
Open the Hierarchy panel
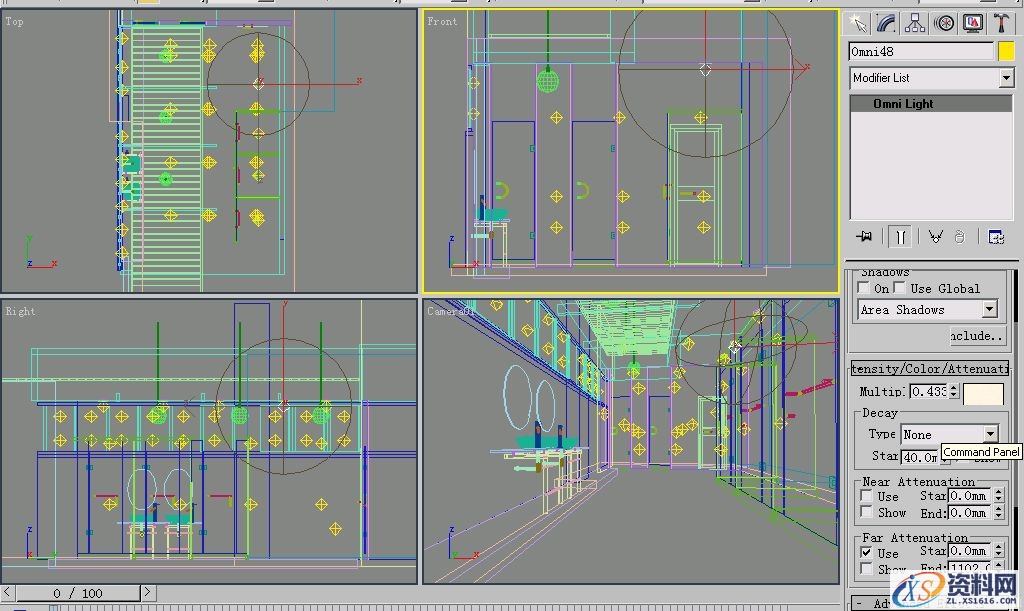coord(915,22)
